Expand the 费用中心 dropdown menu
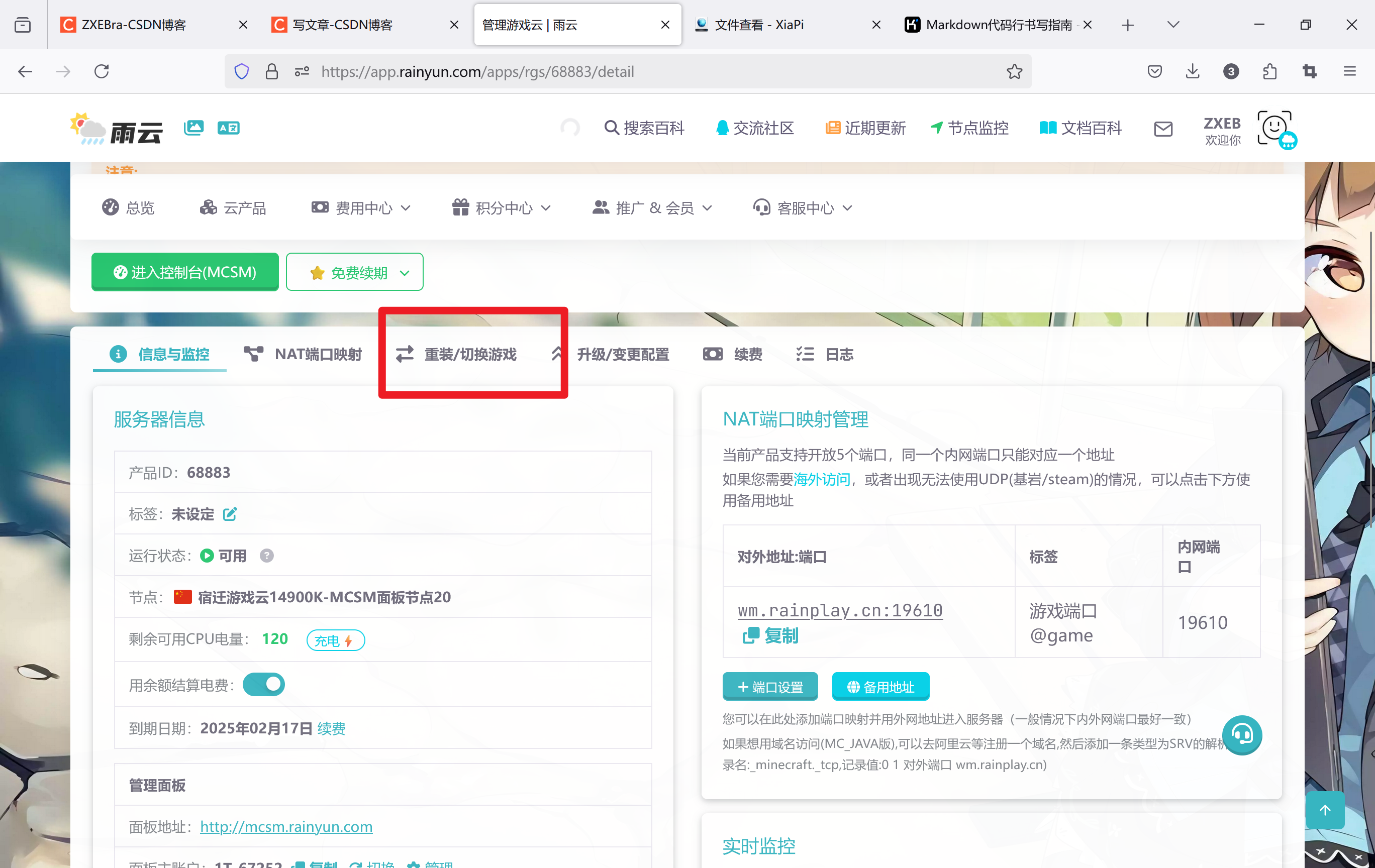The image size is (1375, 868). click(361, 208)
